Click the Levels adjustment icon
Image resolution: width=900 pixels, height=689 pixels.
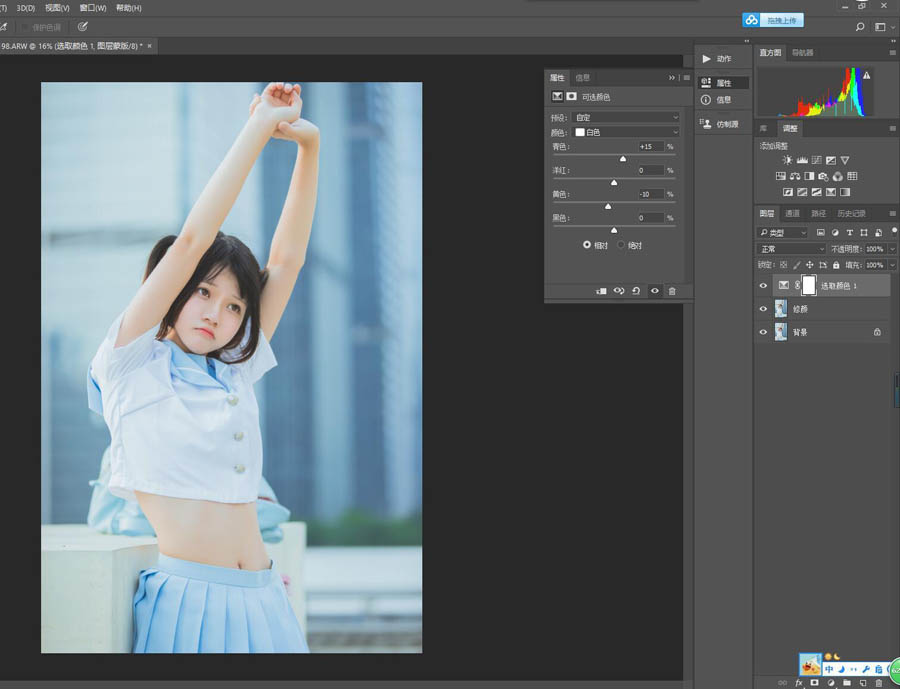click(x=802, y=160)
